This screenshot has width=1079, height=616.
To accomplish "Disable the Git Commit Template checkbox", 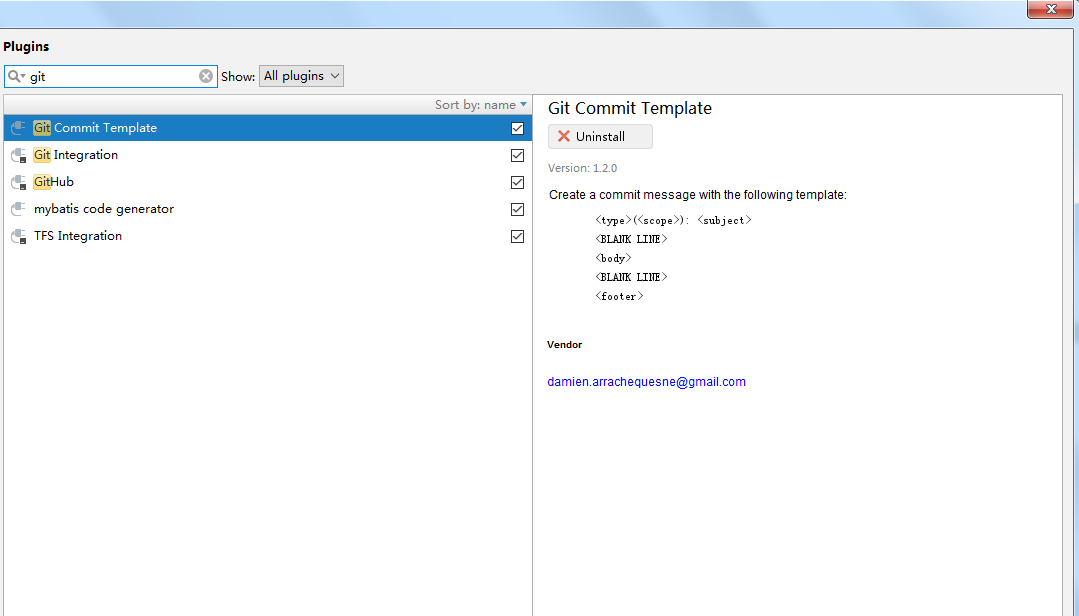I will click(x=517, y=128).
